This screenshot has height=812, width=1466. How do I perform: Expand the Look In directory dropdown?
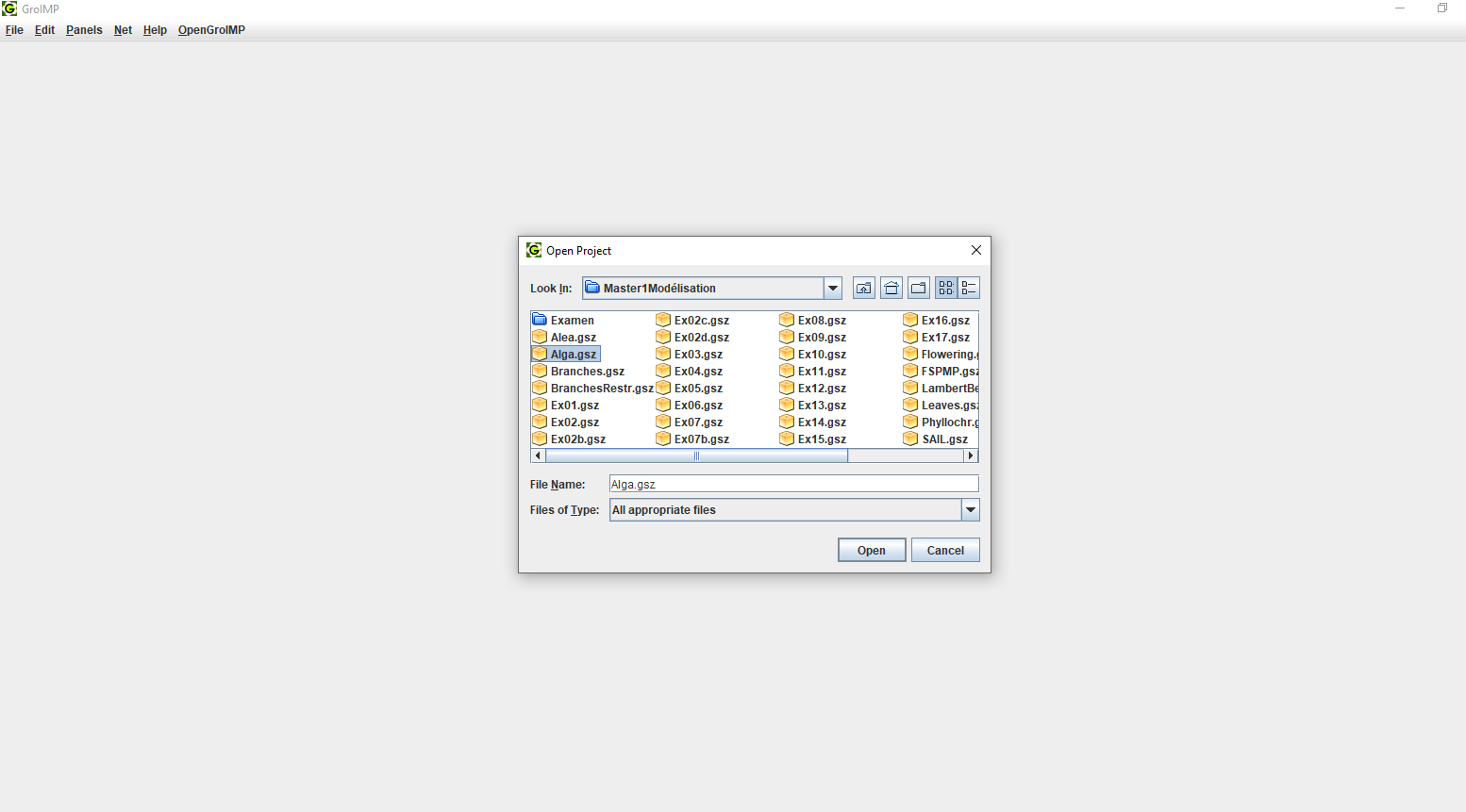(x=832, y=289)
